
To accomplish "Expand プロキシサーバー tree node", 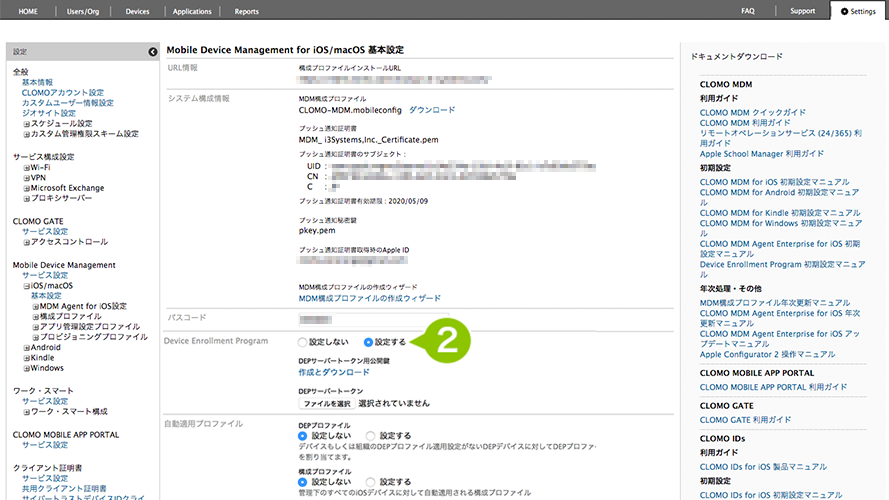I will point(26,199).
